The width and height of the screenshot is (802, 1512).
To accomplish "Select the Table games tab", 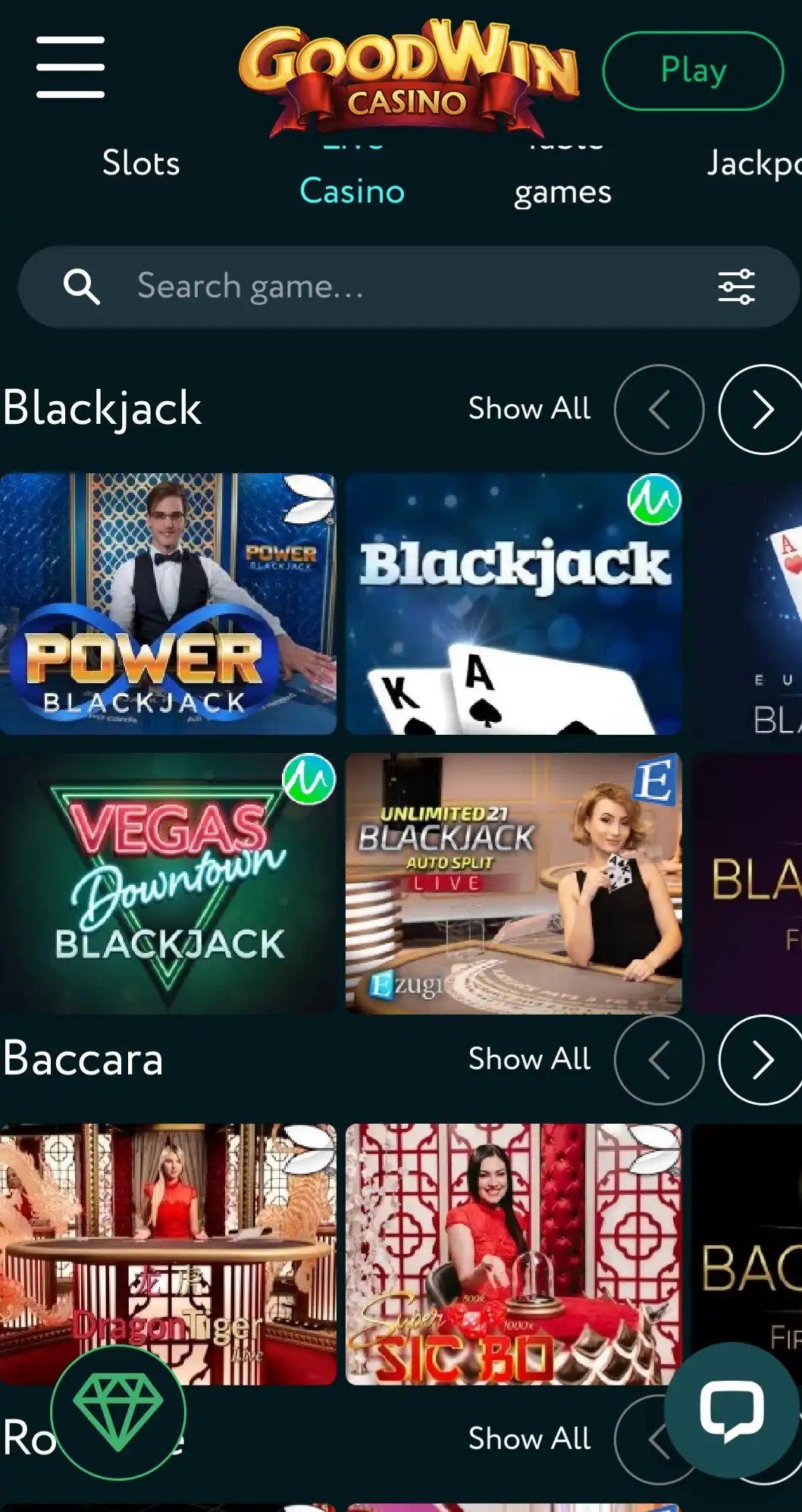I will click(562, 177).
